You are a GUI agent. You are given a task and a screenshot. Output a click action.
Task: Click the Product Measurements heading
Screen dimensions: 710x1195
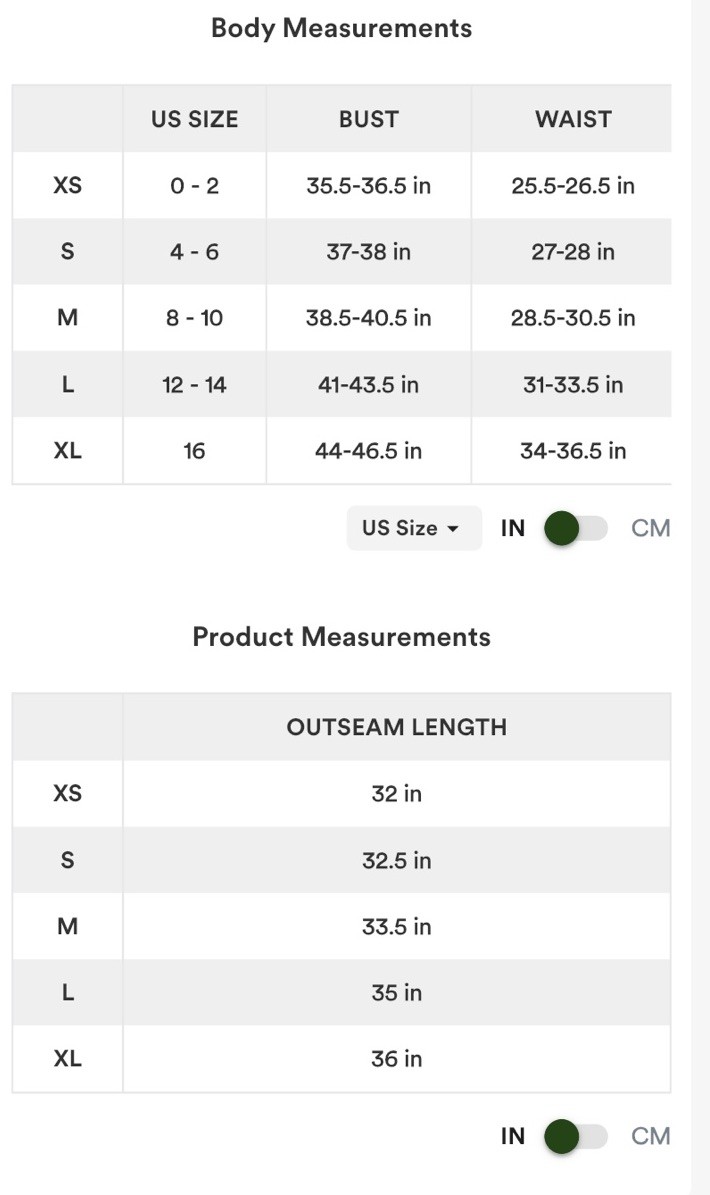click(x=341, y=636)
